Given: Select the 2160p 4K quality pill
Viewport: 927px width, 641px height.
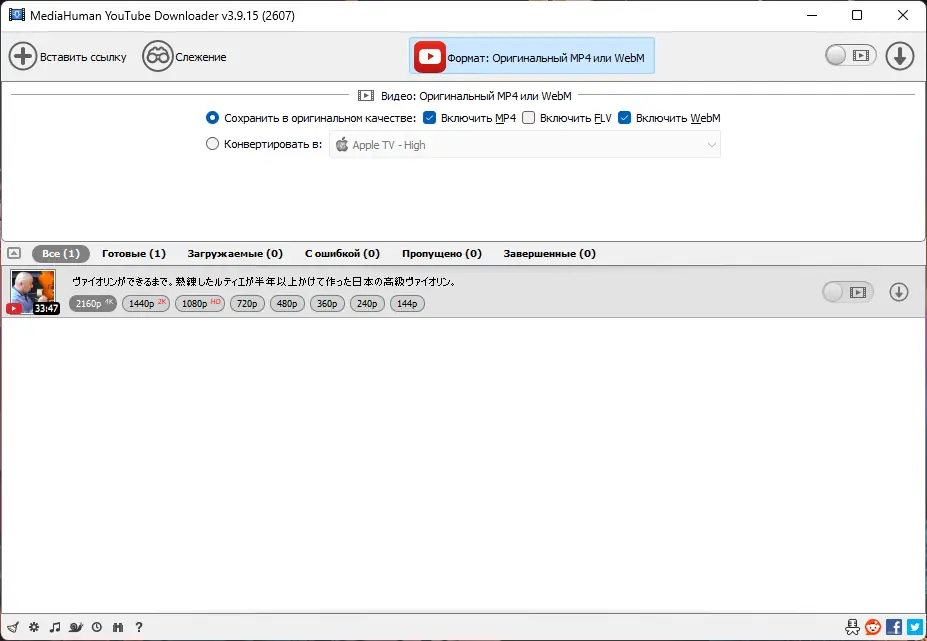Looking at the screenshot, I should [x=93, y=303].
